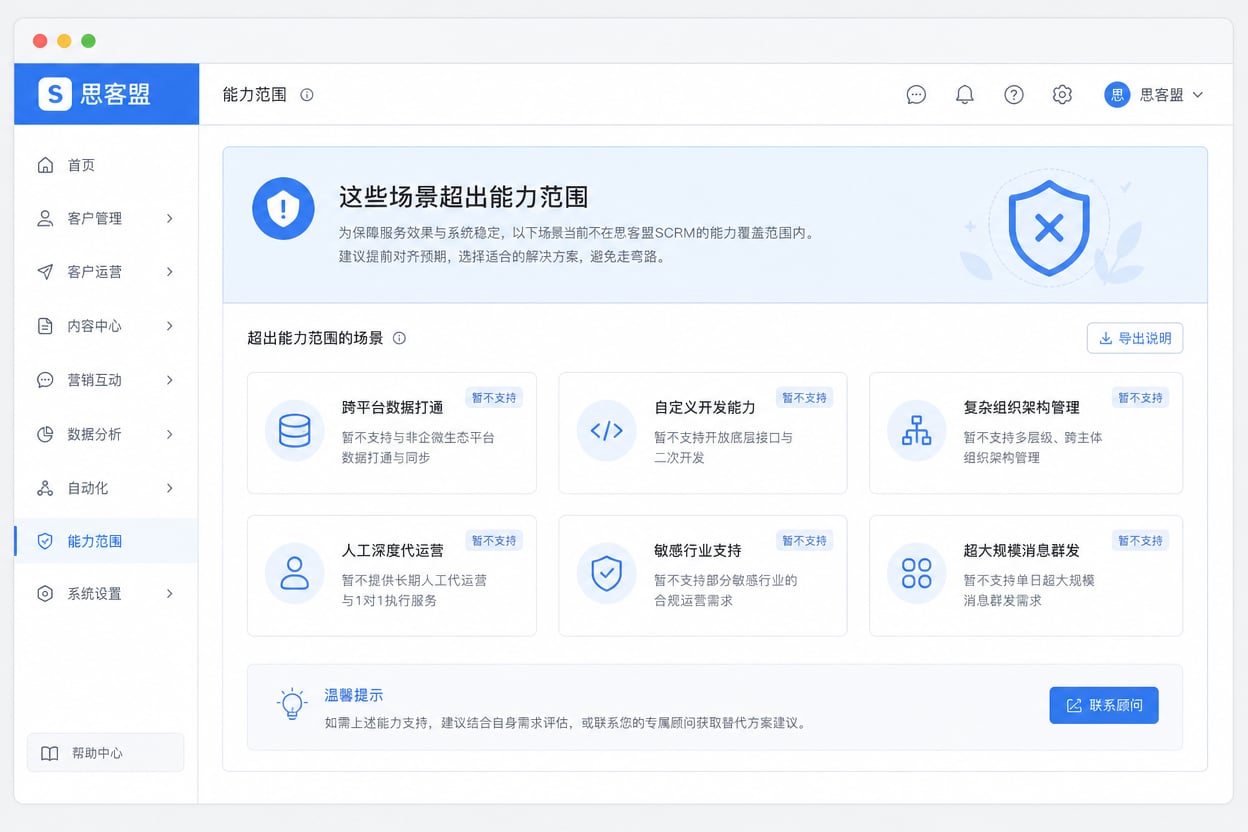The image size is (1248, 832).
Task: Click the 思客盟 logo icon in sidebar
Action: point(55,94)
